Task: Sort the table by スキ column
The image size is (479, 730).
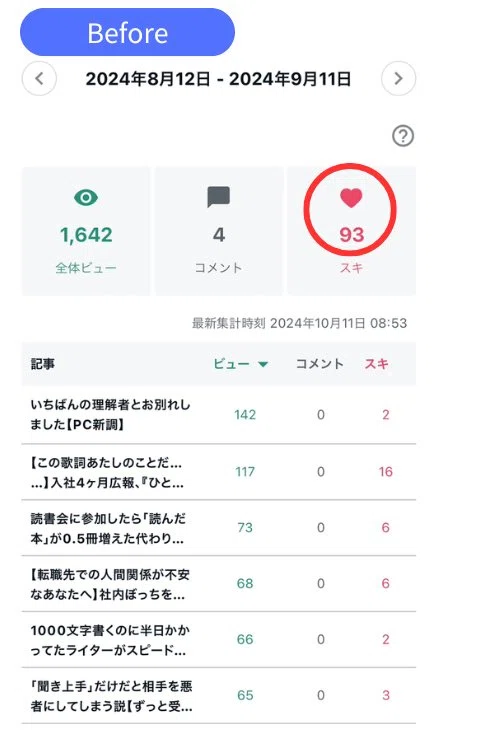Action: click(376, 364)
